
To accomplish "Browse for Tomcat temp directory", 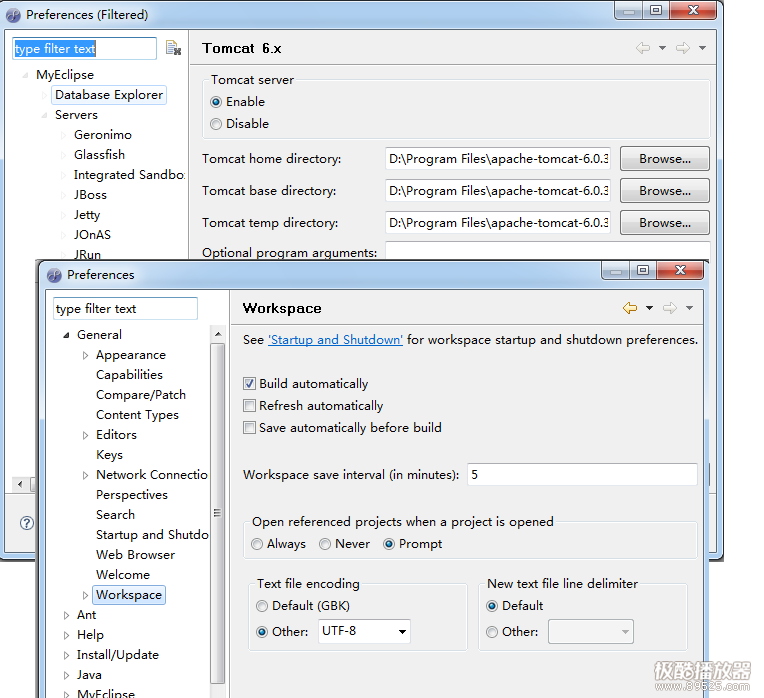I will point(665,223).
